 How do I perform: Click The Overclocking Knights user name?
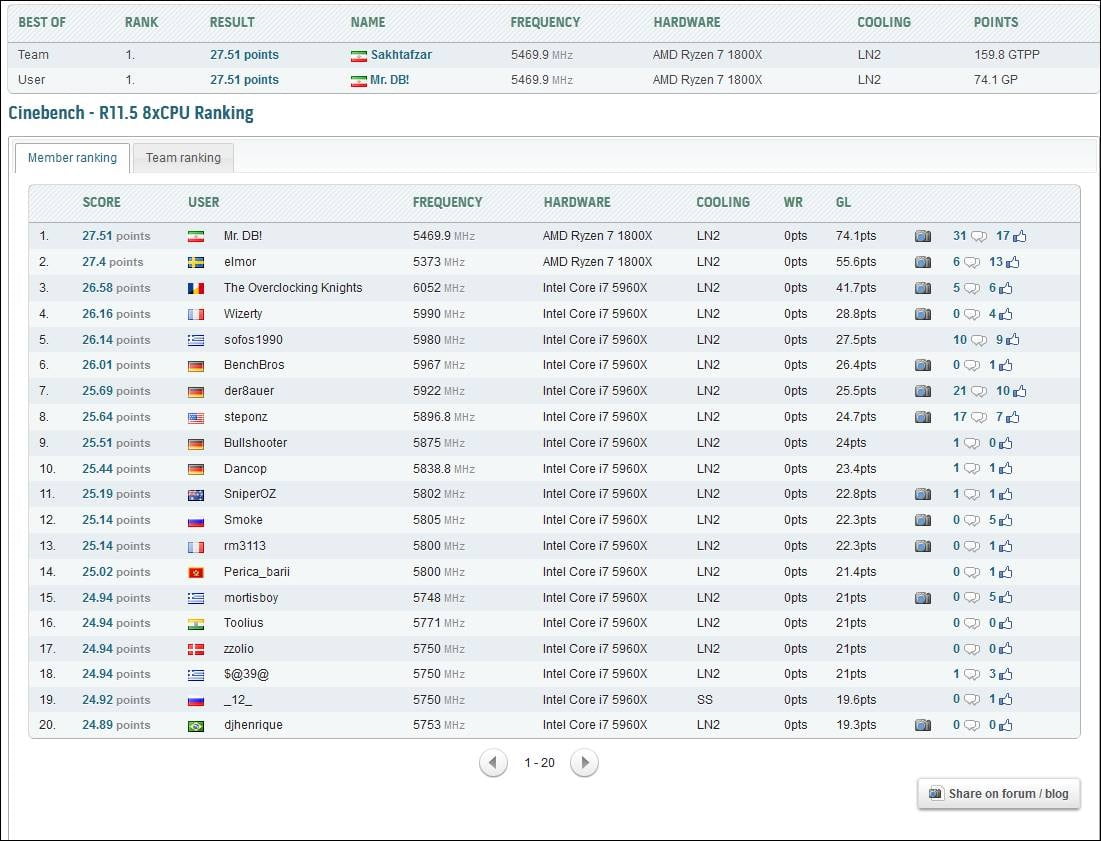coord(293,288)
